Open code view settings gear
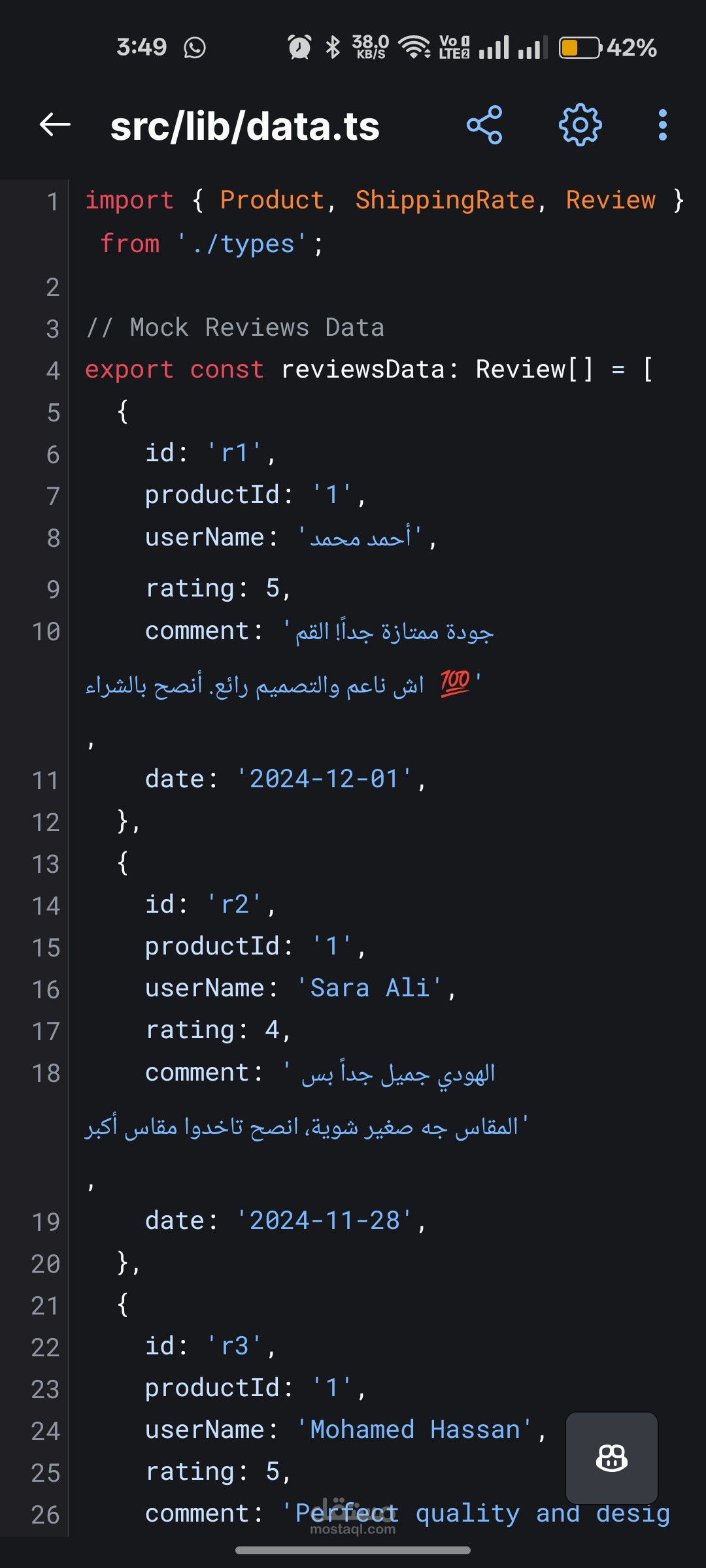Screen dimensions: 706x1568 pos(580,125)
